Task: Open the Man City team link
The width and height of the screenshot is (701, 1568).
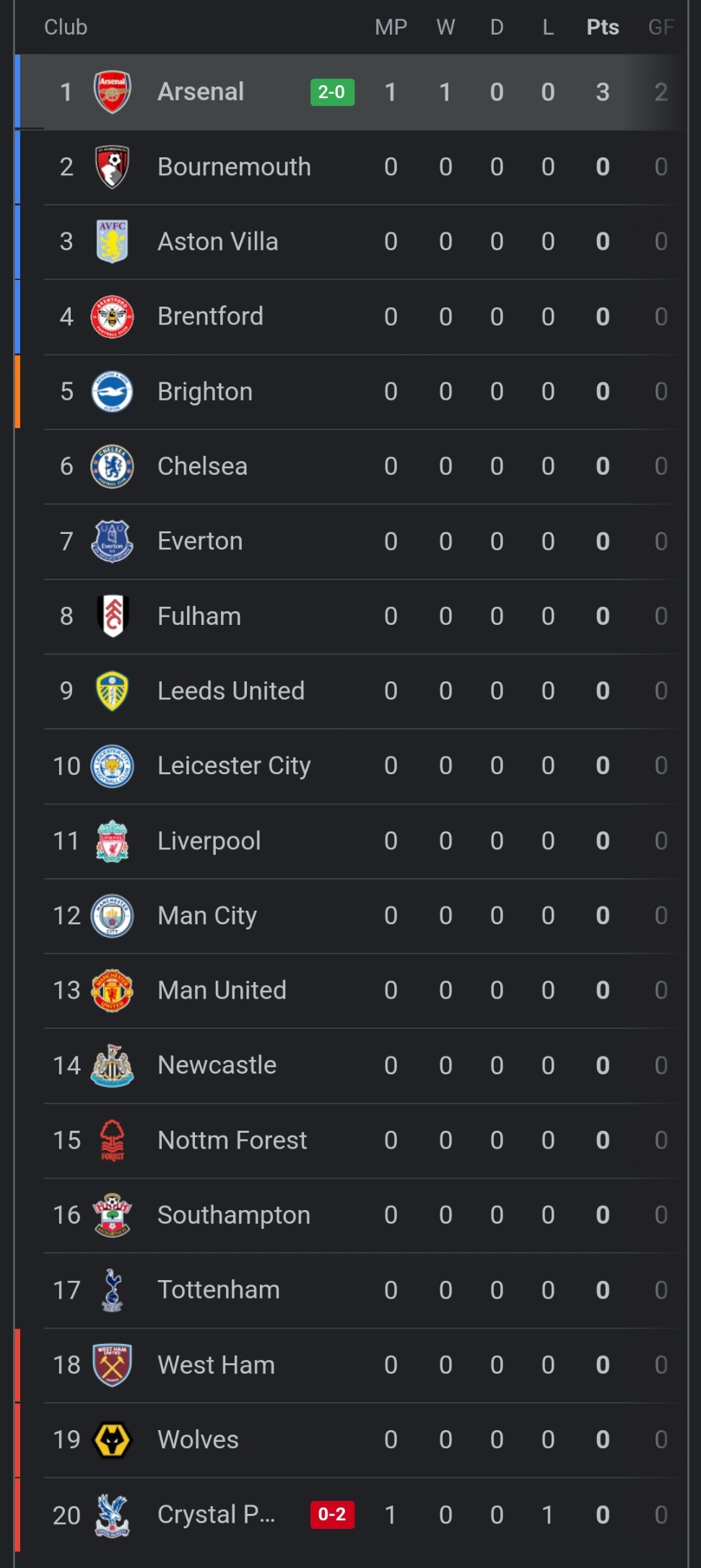Action: pyautogui.click(x=207, y=916)
